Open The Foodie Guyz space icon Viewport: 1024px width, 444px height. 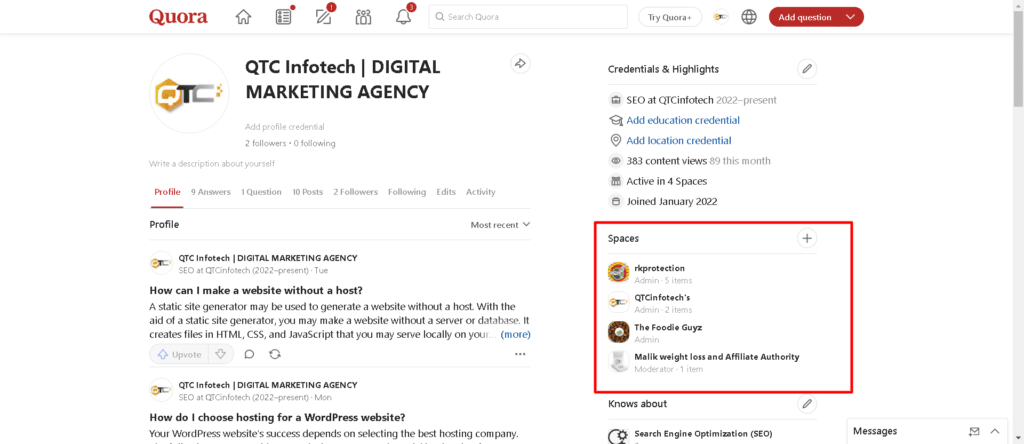(618, 332)
